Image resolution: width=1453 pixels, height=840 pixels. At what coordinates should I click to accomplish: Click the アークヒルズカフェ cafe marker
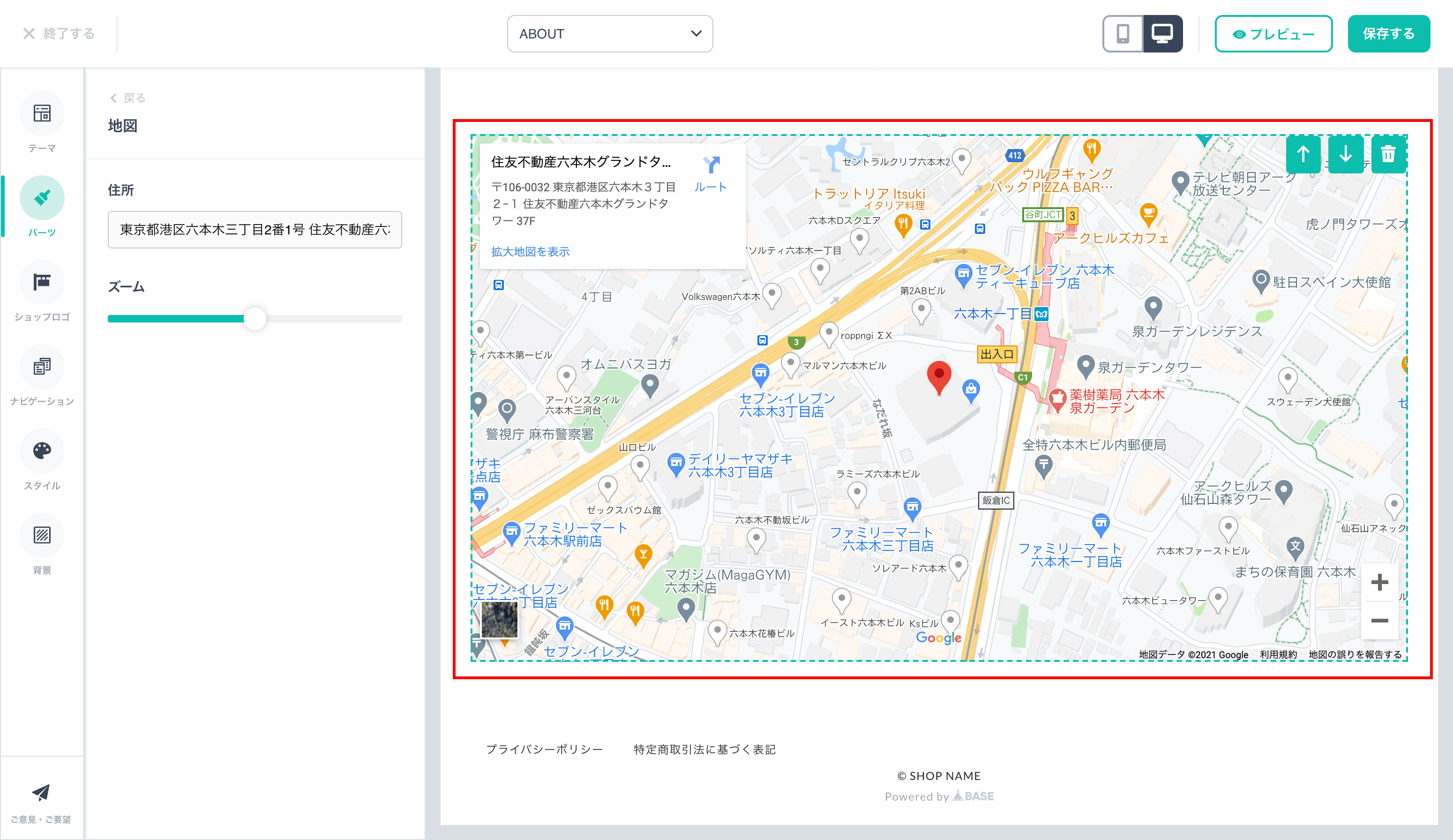click(1148, 215)
